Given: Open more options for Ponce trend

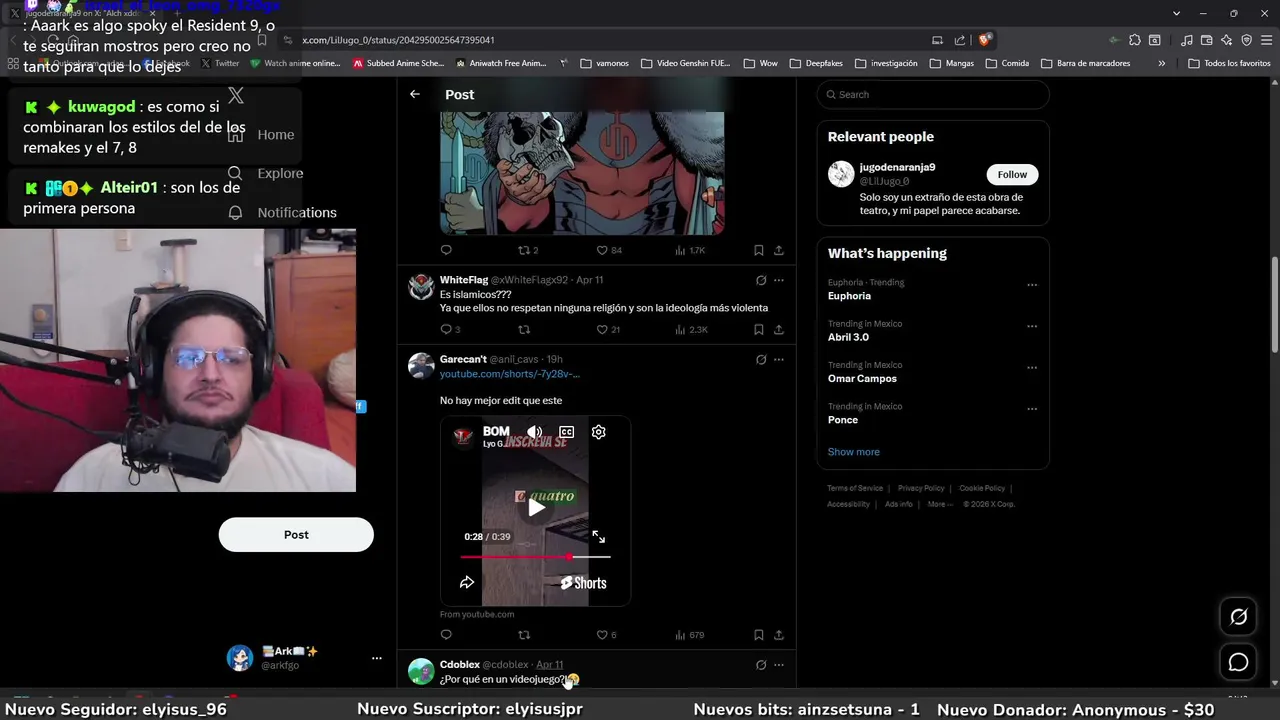Looking at the screenshot, I should coord(1032,409).
